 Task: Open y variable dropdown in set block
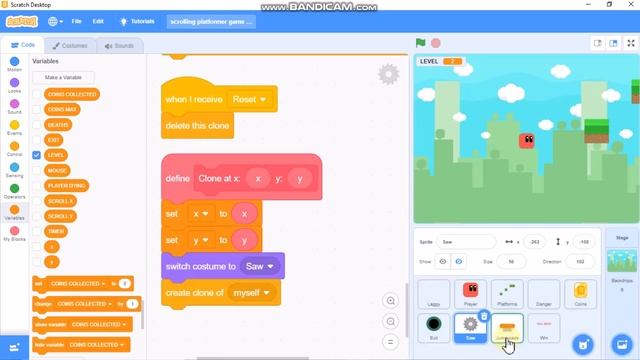coord(200,240)
